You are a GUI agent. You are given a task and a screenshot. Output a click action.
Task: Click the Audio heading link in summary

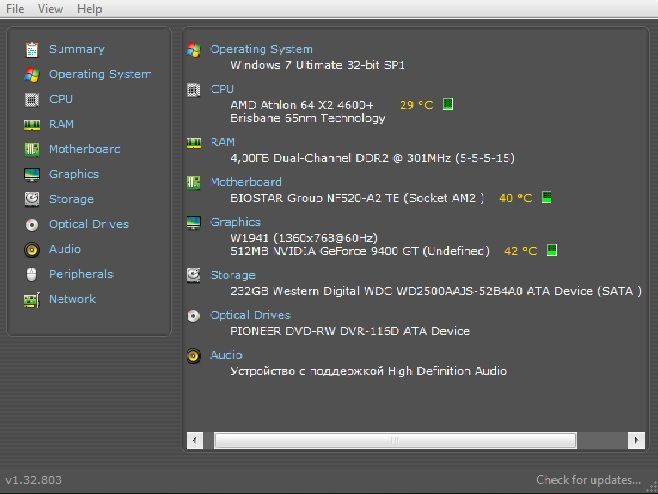(x=226, y=355)
